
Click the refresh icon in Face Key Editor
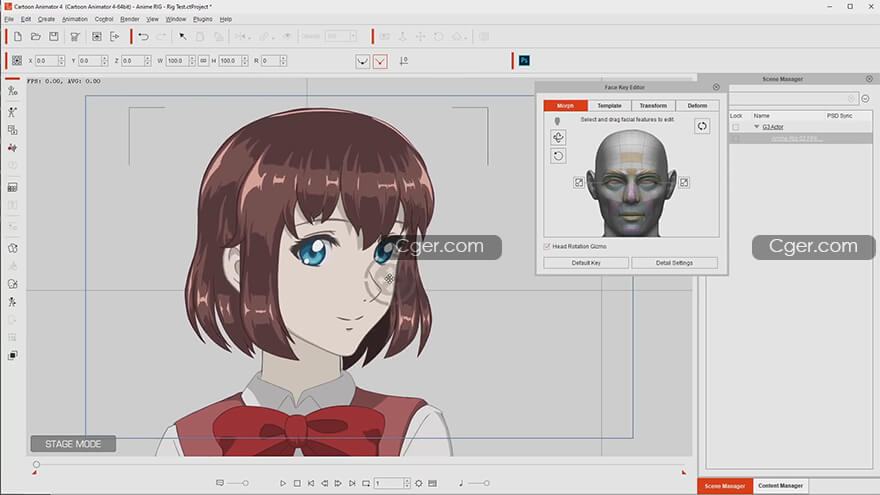coord(702,126)
